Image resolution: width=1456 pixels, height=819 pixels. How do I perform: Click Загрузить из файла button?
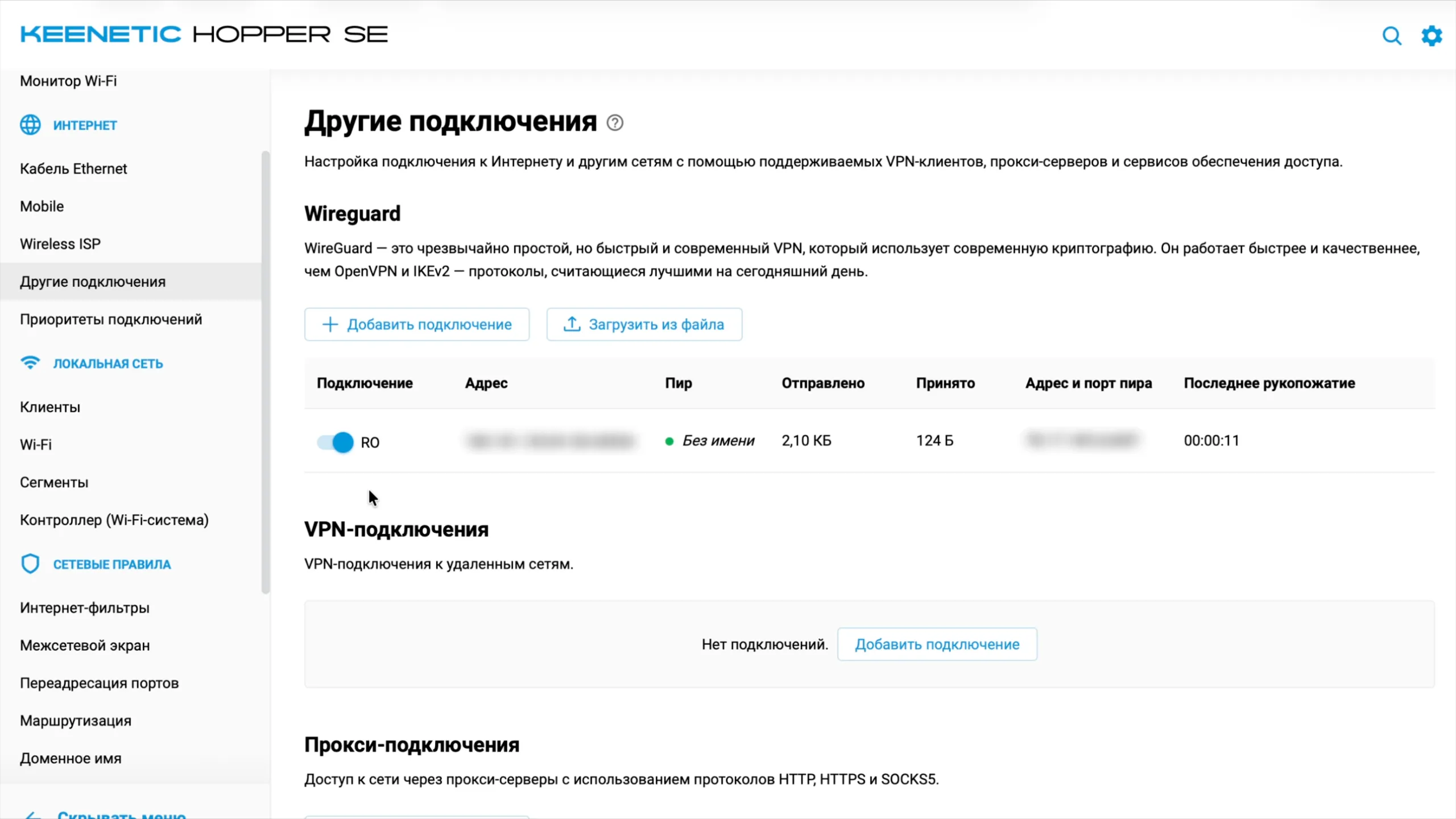[644, 324]
